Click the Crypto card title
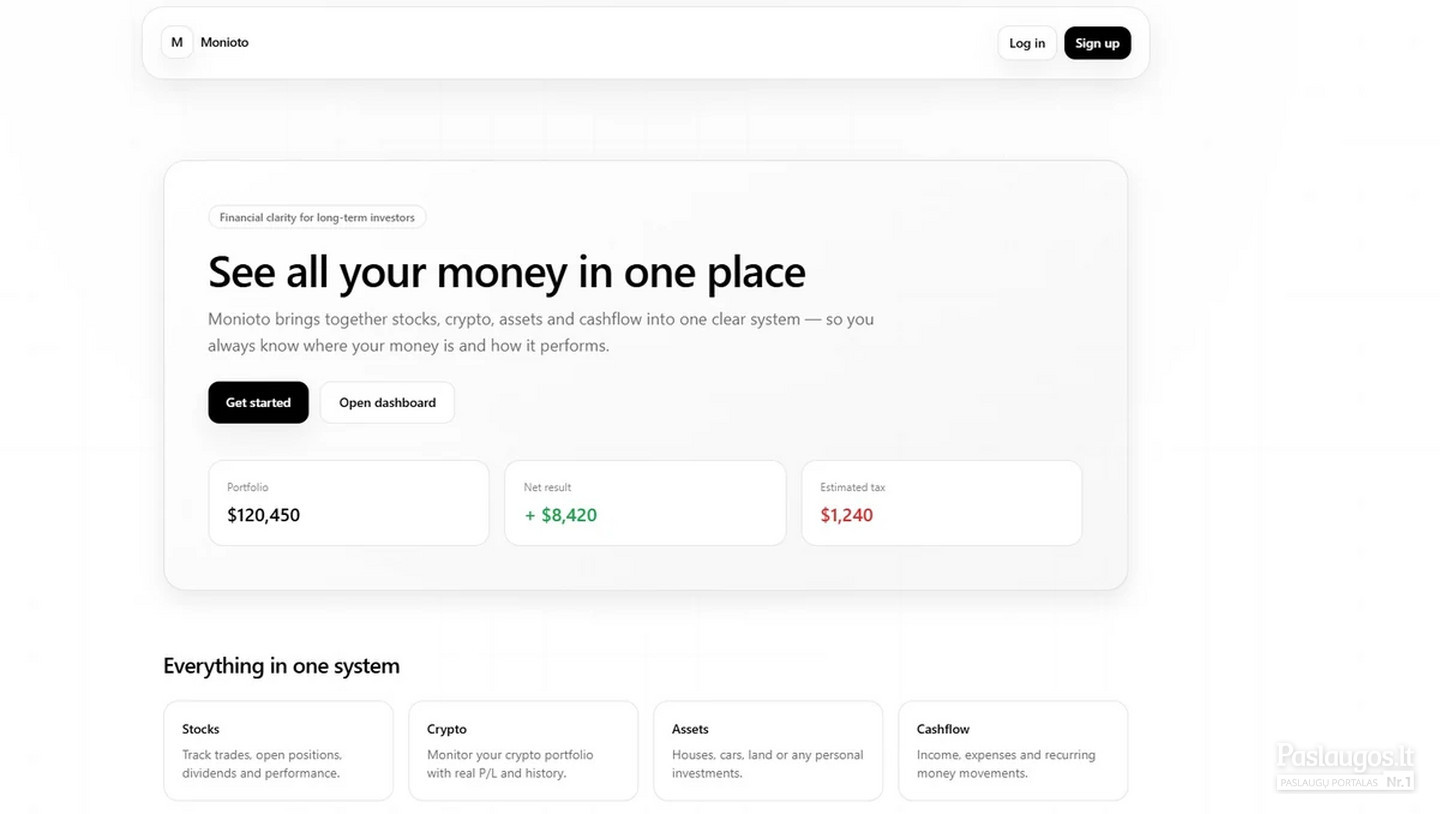1440x814 pixels. [447, 729]
